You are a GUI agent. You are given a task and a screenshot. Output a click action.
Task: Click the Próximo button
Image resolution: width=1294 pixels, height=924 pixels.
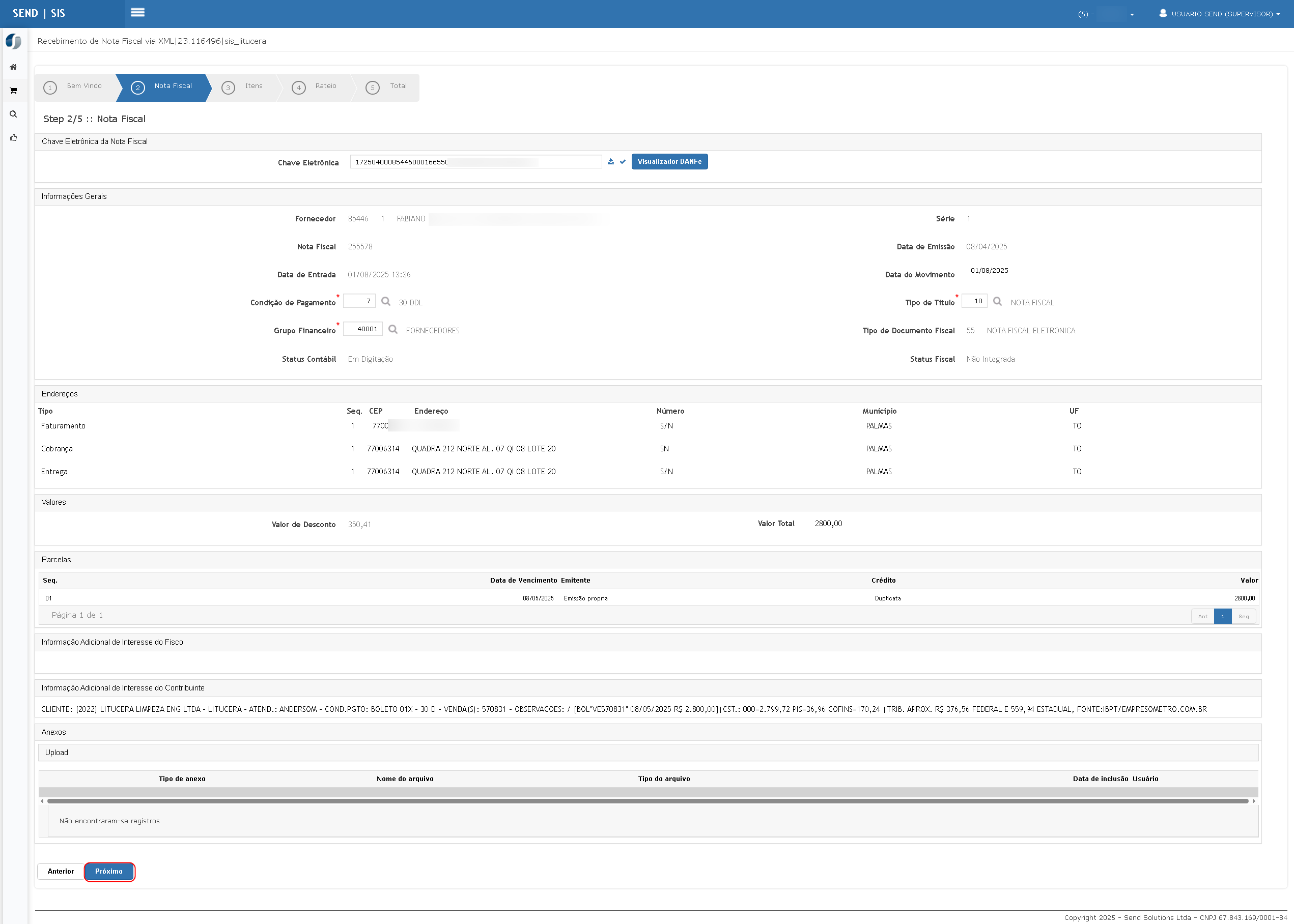pyautogui.click(x=109, y=871)
